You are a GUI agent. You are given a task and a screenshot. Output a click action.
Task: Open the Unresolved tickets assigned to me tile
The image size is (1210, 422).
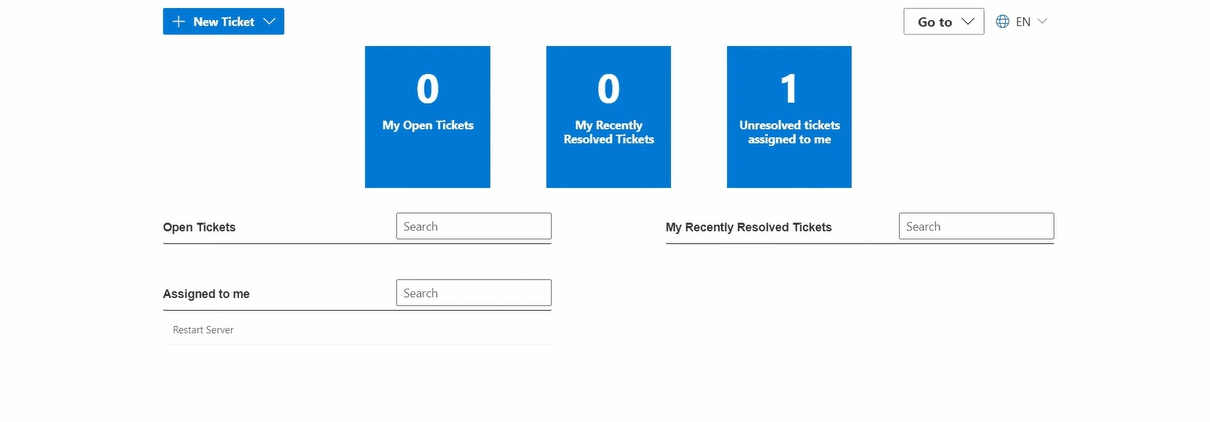click(789, 116)
